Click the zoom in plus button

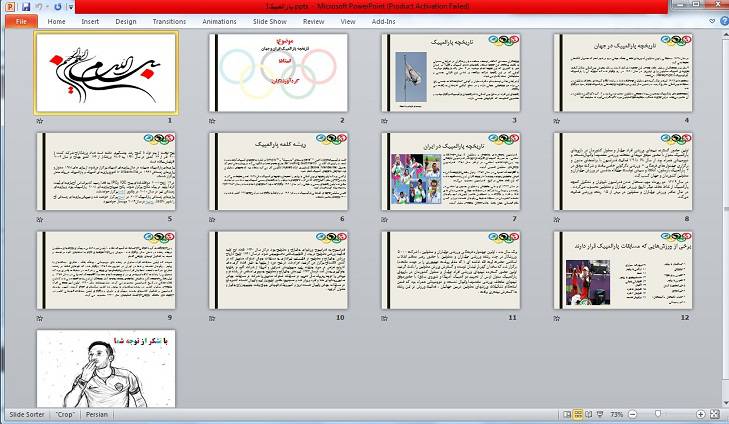coord(702,413)
